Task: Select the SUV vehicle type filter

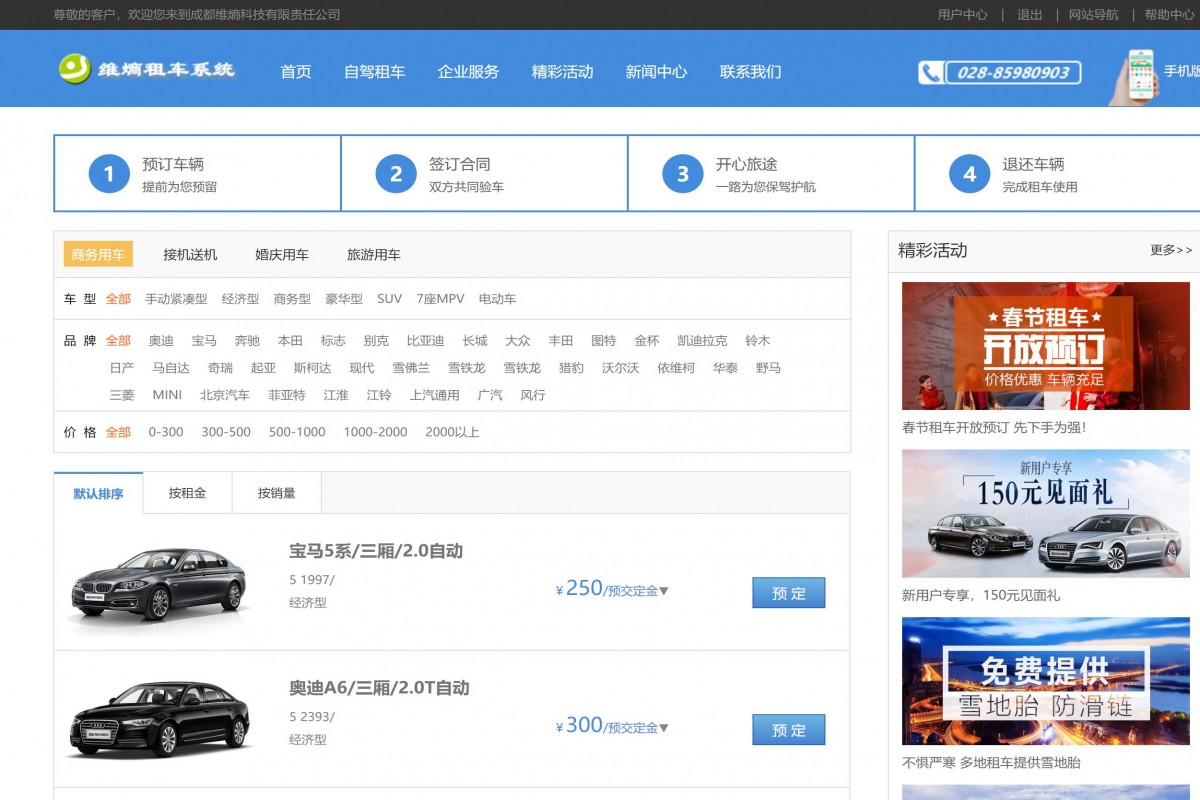Action: (x=389, y=298)
